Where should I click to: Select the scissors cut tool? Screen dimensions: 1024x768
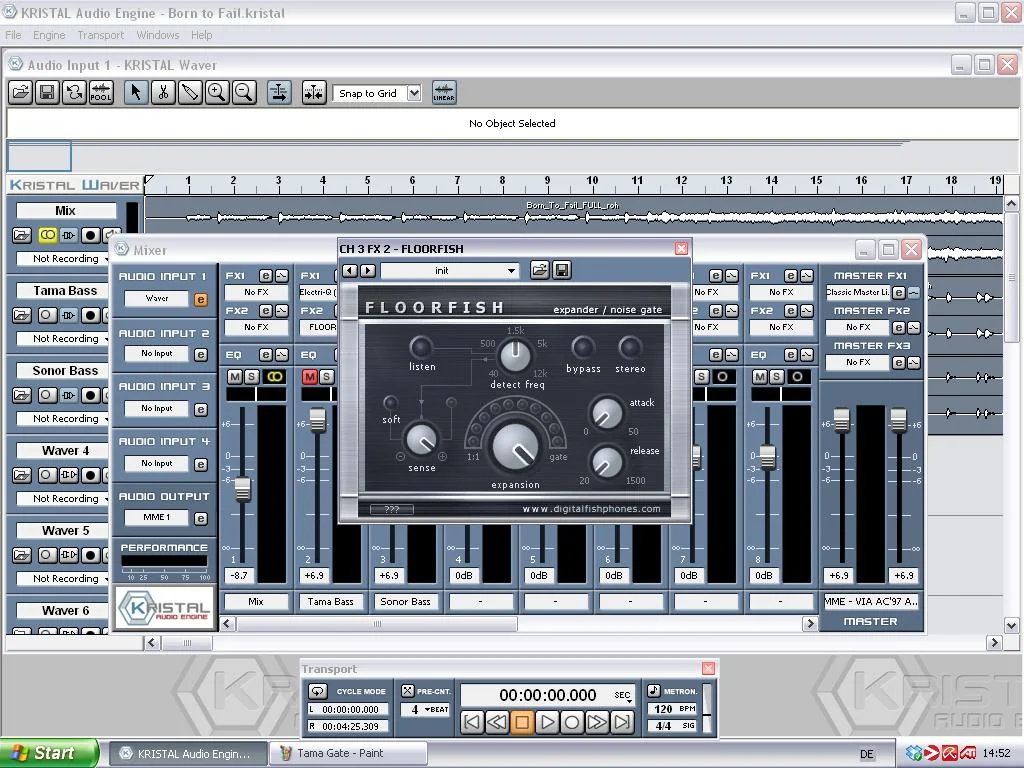(162, 93)
